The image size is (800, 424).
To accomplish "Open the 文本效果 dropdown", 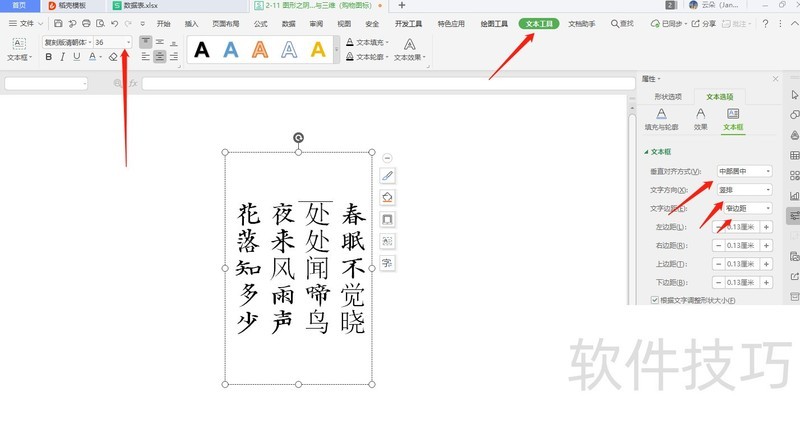I will [410, 49].
